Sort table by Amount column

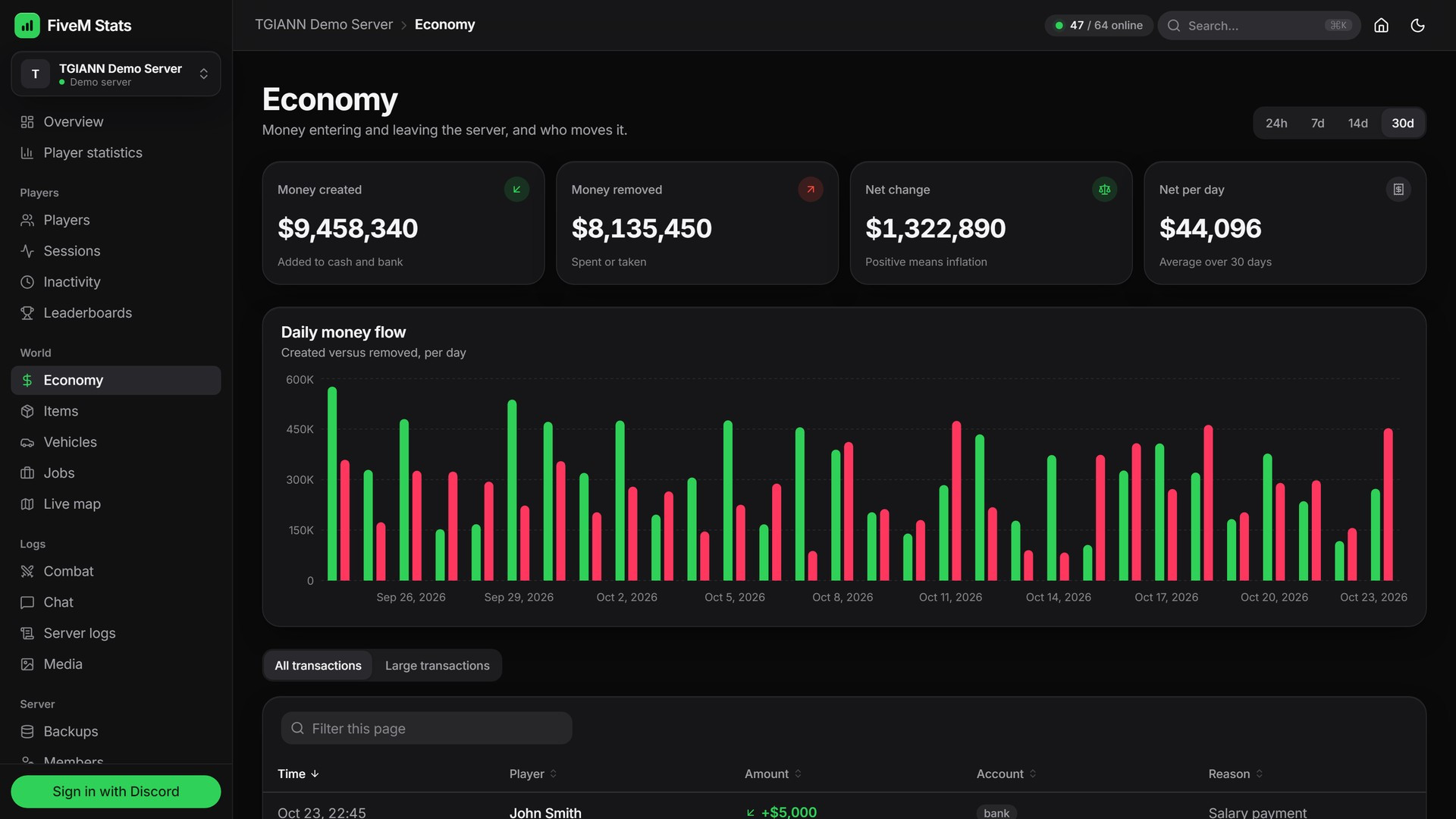pyautogui.click(x=773, y=773)
